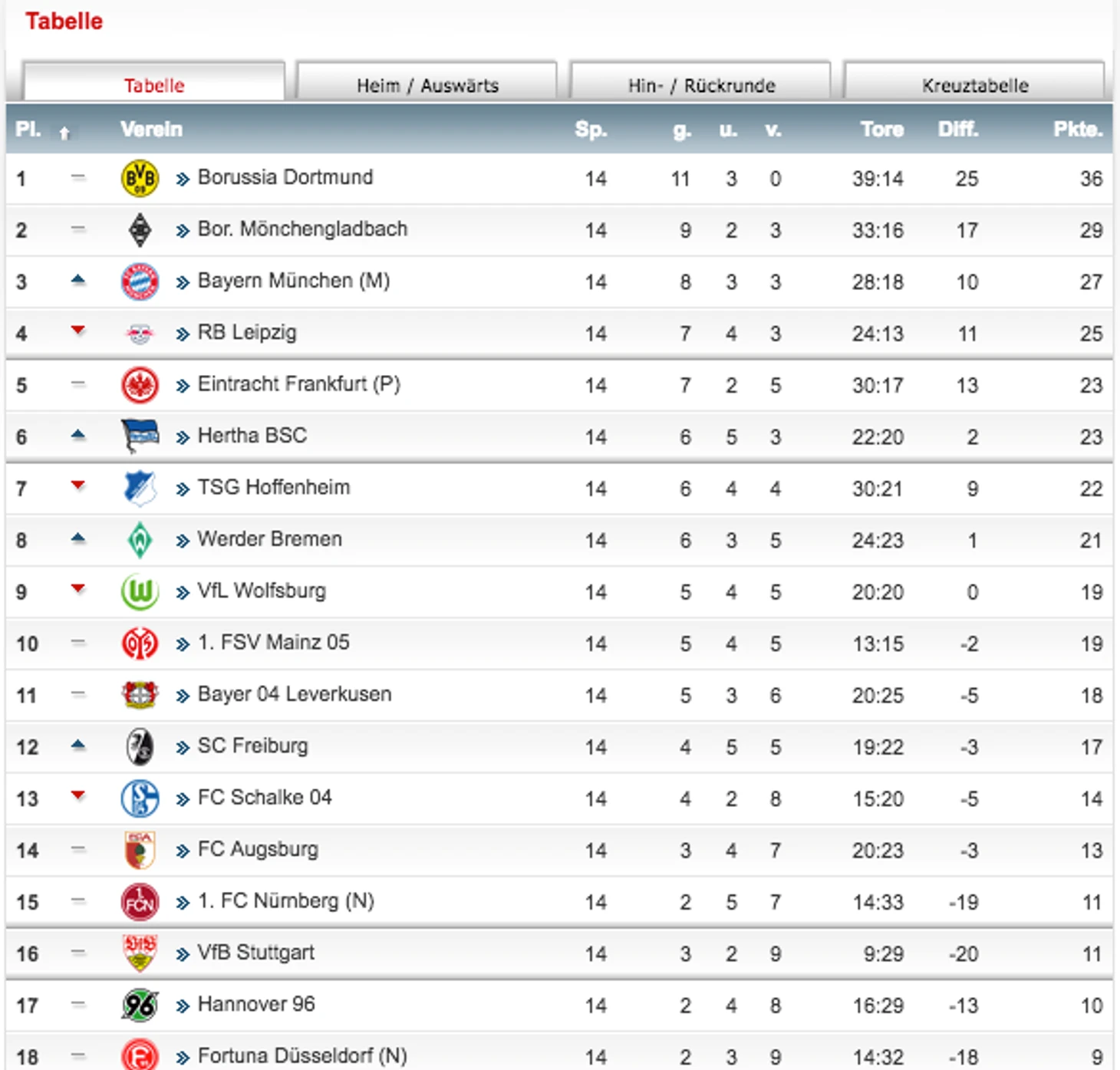The image size is (1120, 1070).
Task: Click the Hertha BSC flag logo
Action: [140, 436]
